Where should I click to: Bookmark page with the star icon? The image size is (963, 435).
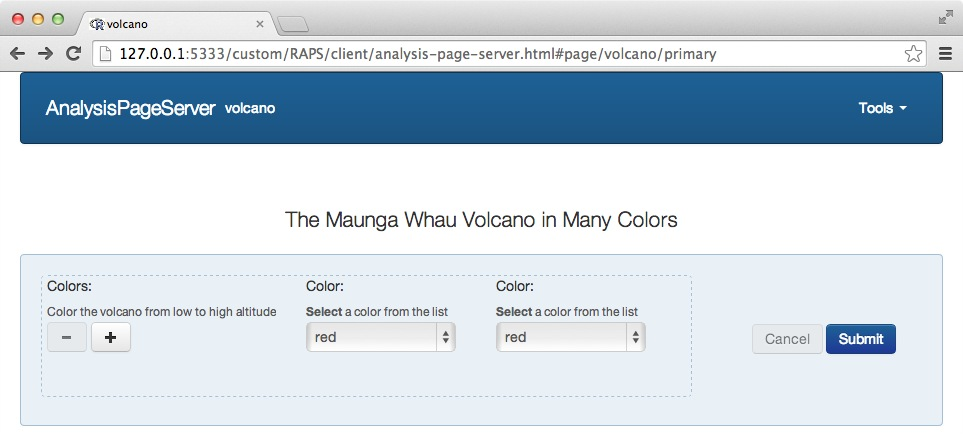coord(912,54)
